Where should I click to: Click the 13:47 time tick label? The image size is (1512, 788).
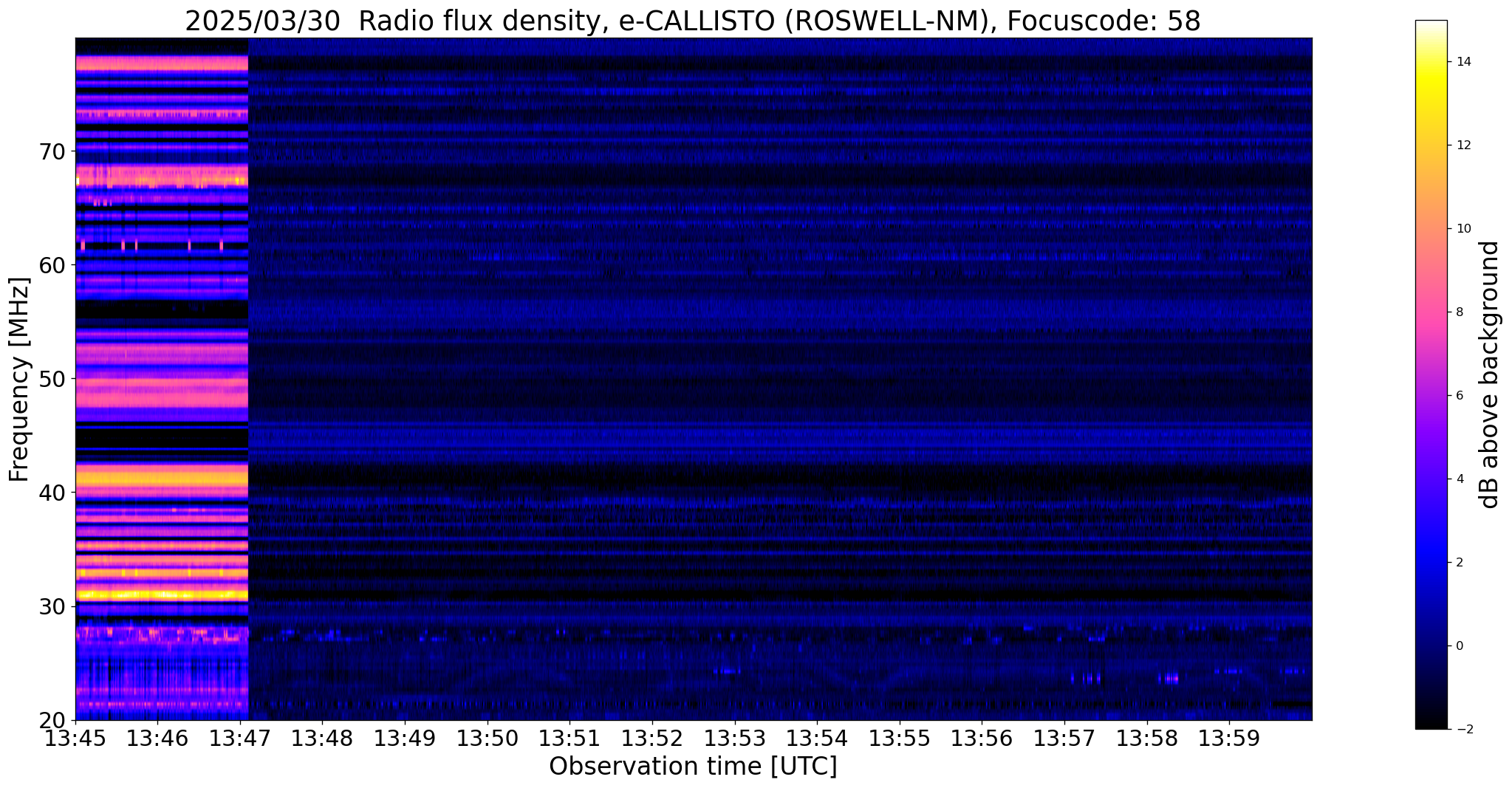(x=240, y=738)
